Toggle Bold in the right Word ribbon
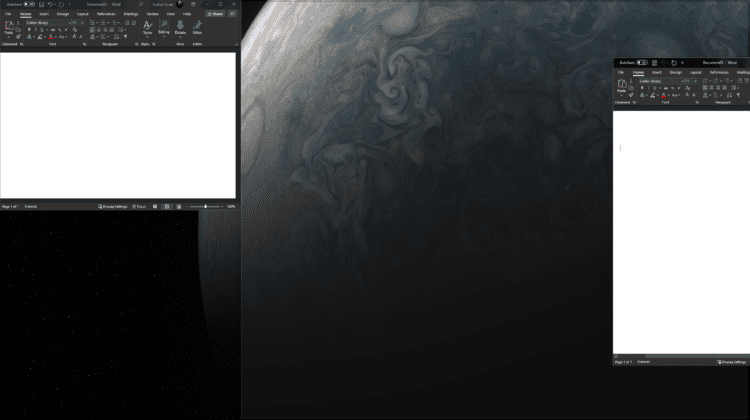Image resolution: width=750 pixels, height=420 pixels. tap(642, 88)
